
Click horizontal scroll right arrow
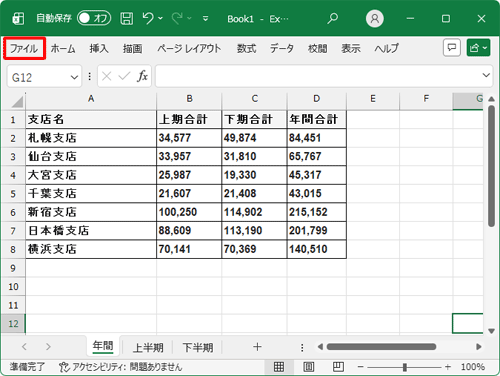coord(479,347)
